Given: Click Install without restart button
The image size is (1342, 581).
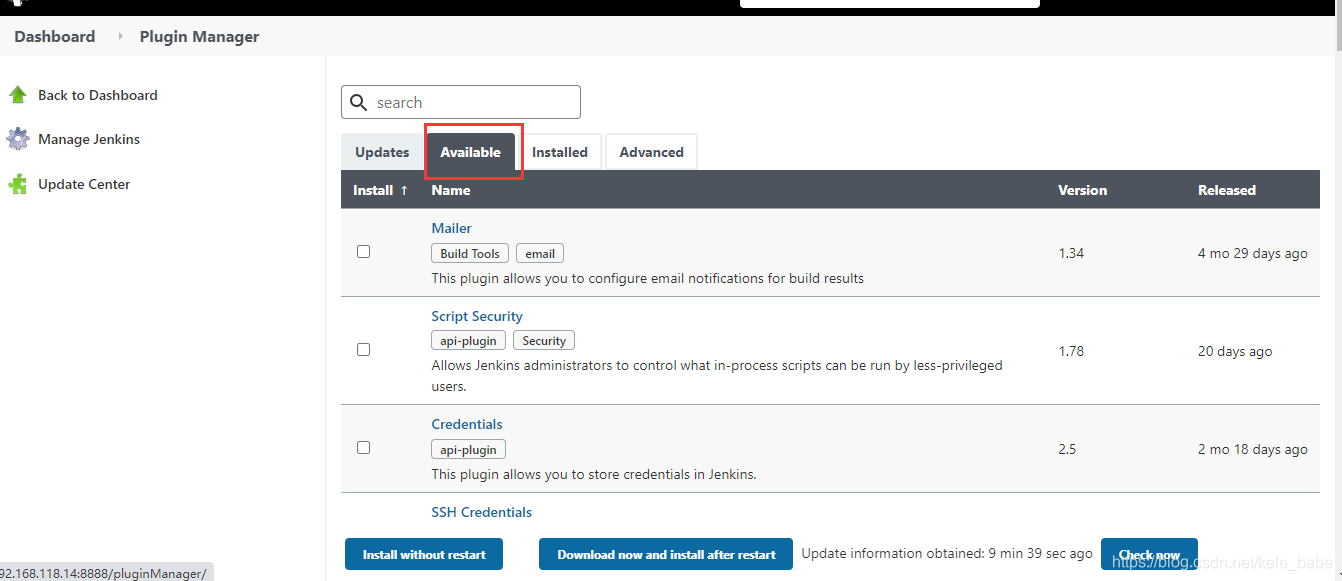Looking at the screenshot, I should tap(424, 554).
